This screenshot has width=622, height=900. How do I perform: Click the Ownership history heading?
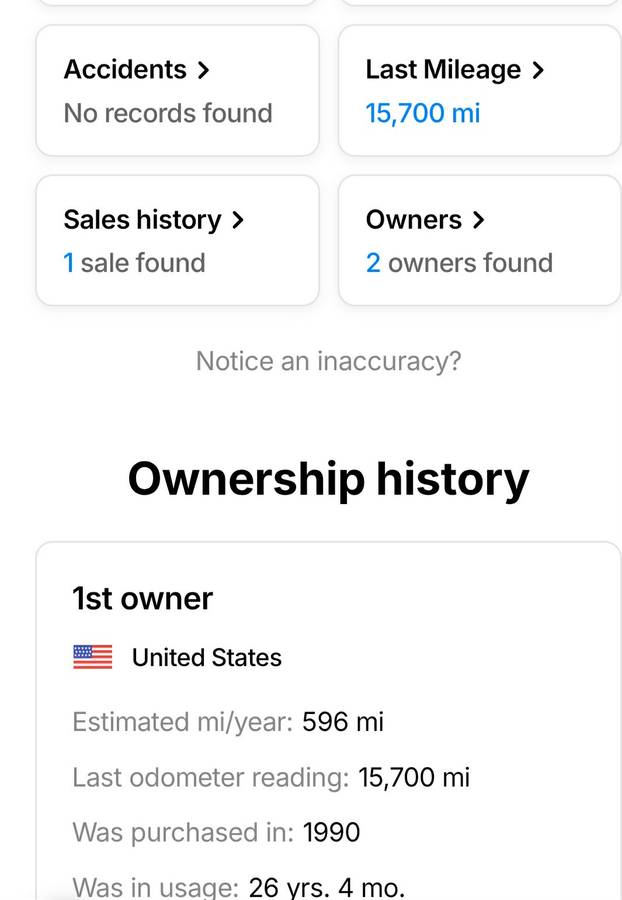click(328, 479)
